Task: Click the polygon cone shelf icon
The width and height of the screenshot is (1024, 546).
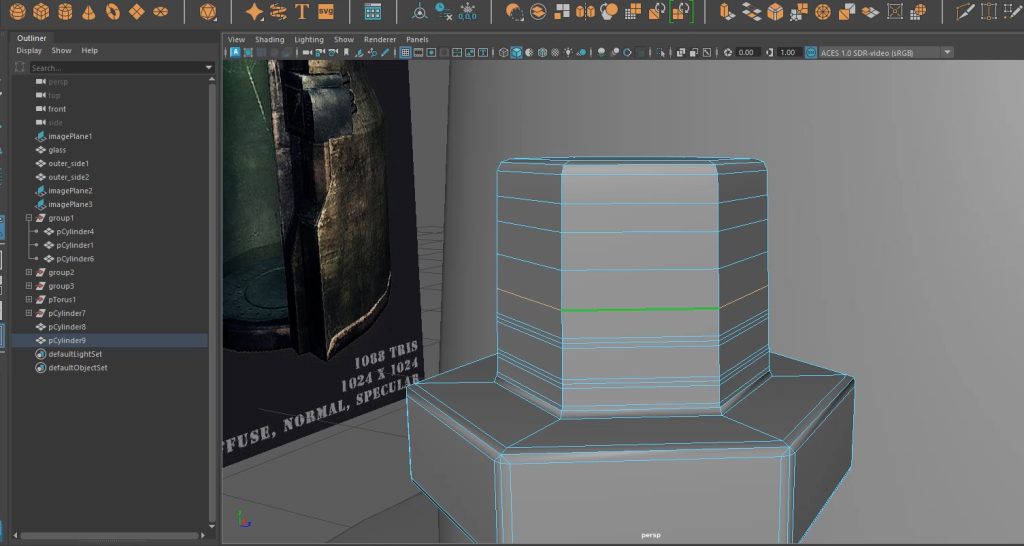Action: (x=90, y=12)
